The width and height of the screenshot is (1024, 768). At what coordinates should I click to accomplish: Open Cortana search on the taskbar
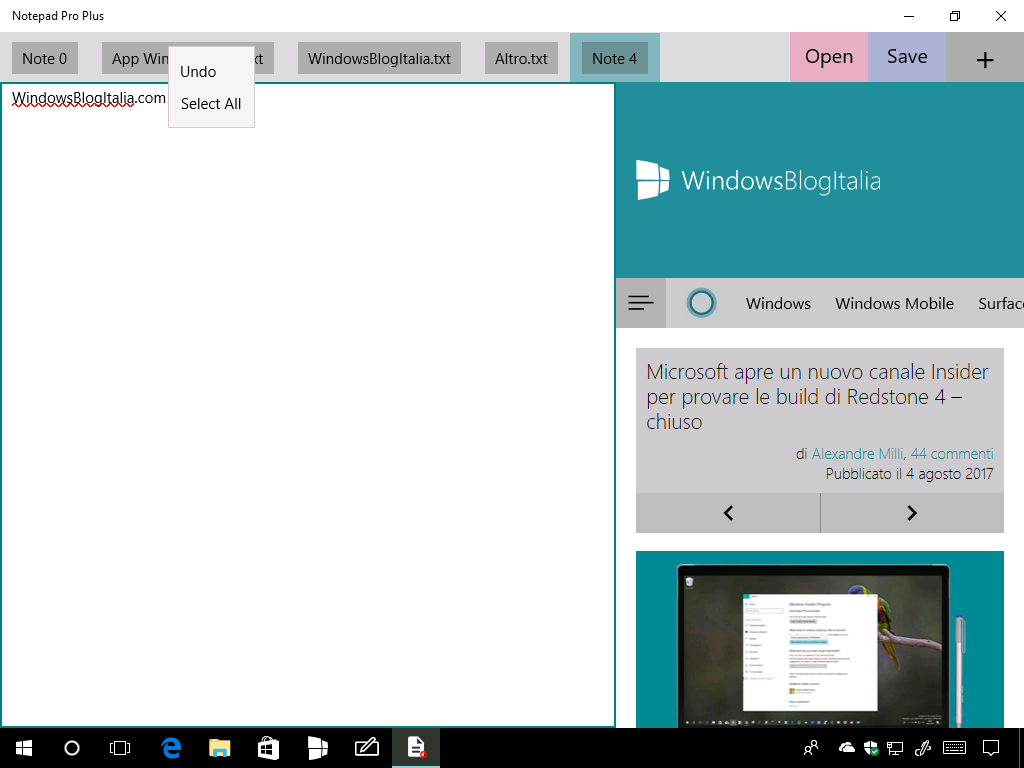pyautogui.click(x=72, y=748)
